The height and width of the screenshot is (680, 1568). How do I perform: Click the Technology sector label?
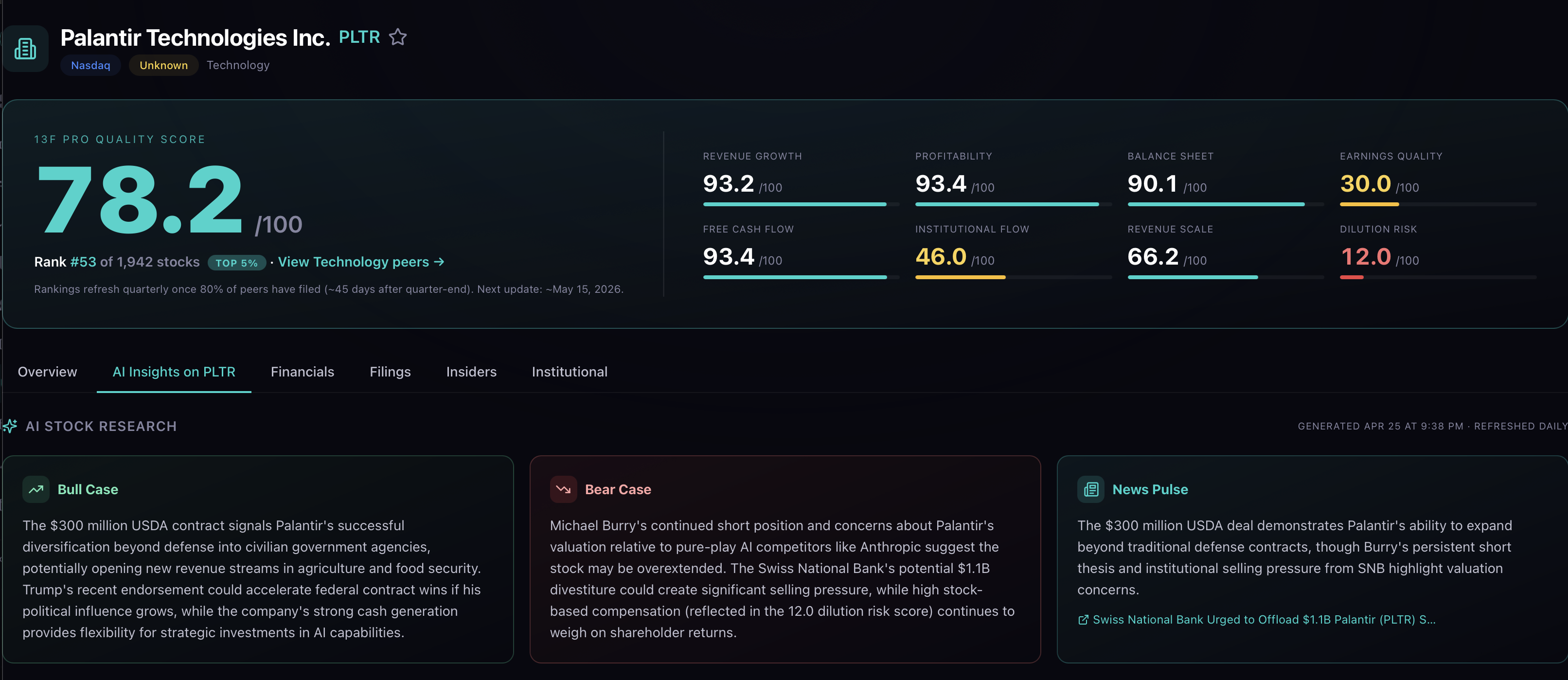238,65
